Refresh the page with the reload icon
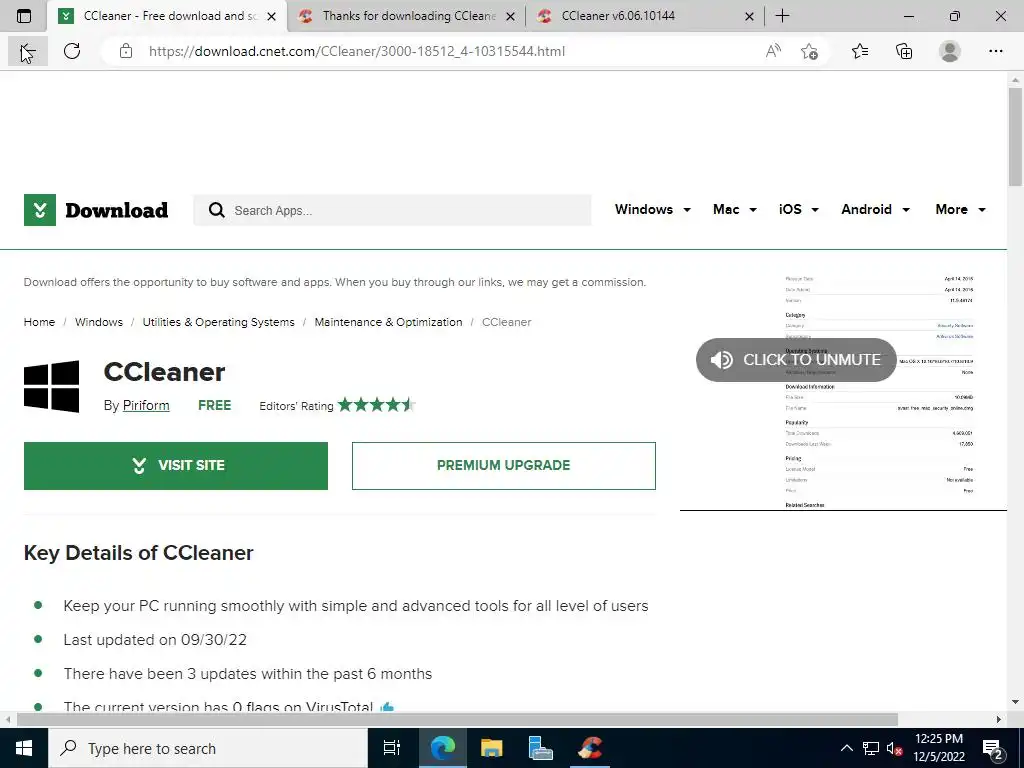 pyautogui.click(x=72, y=52)
